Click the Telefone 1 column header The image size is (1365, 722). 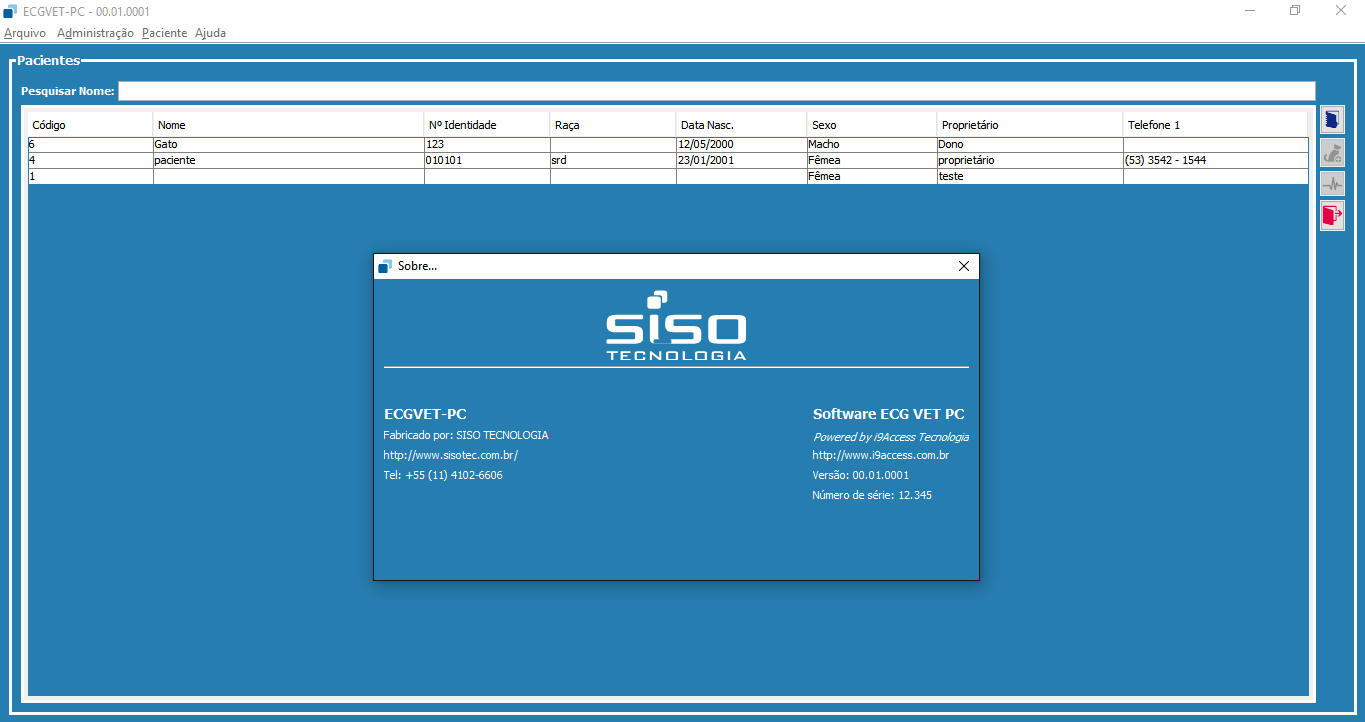tap(1215, 125)
